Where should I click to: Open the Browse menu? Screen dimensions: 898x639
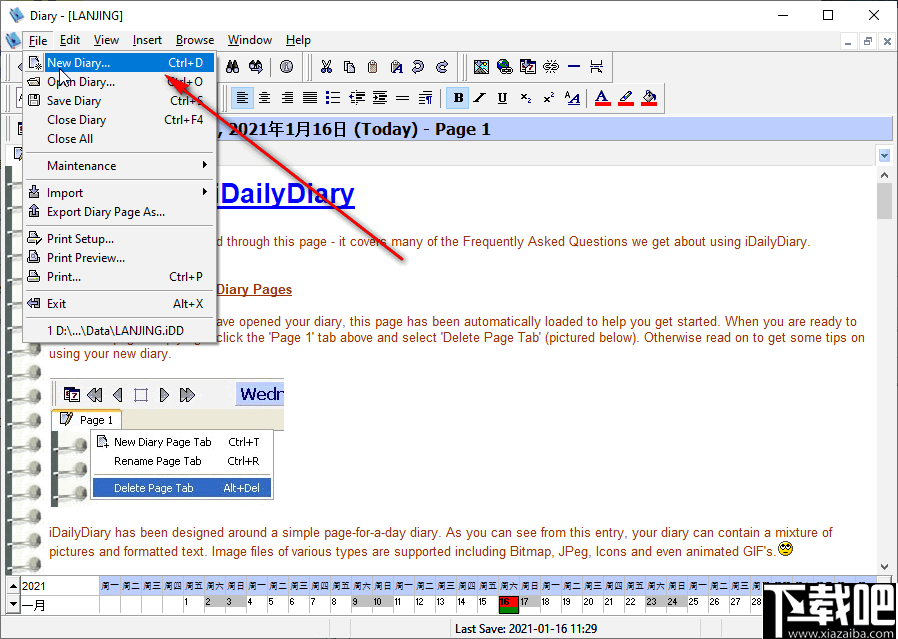click(194, 40)
